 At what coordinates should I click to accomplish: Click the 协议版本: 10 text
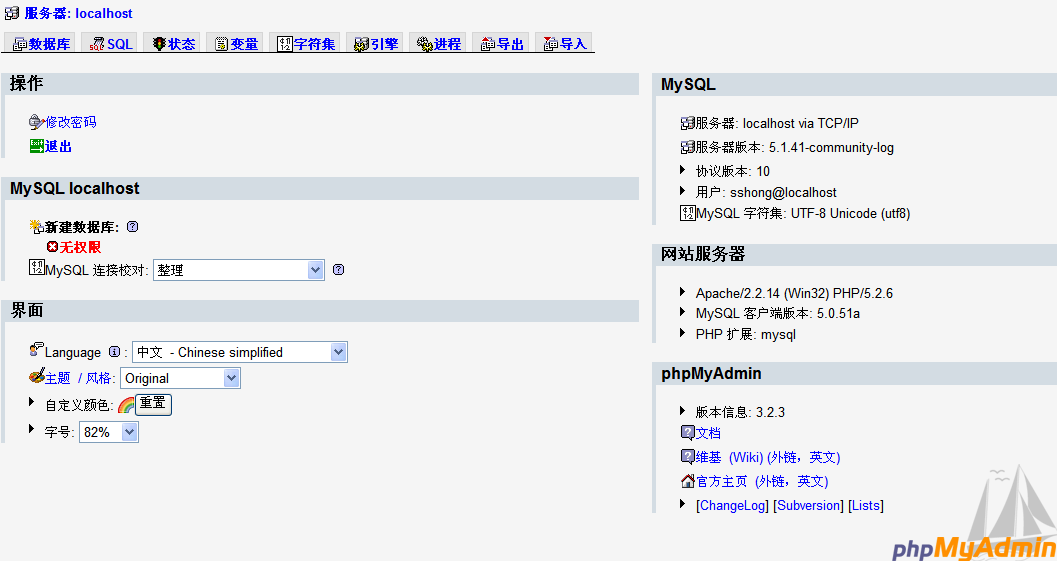pos(733,171)
